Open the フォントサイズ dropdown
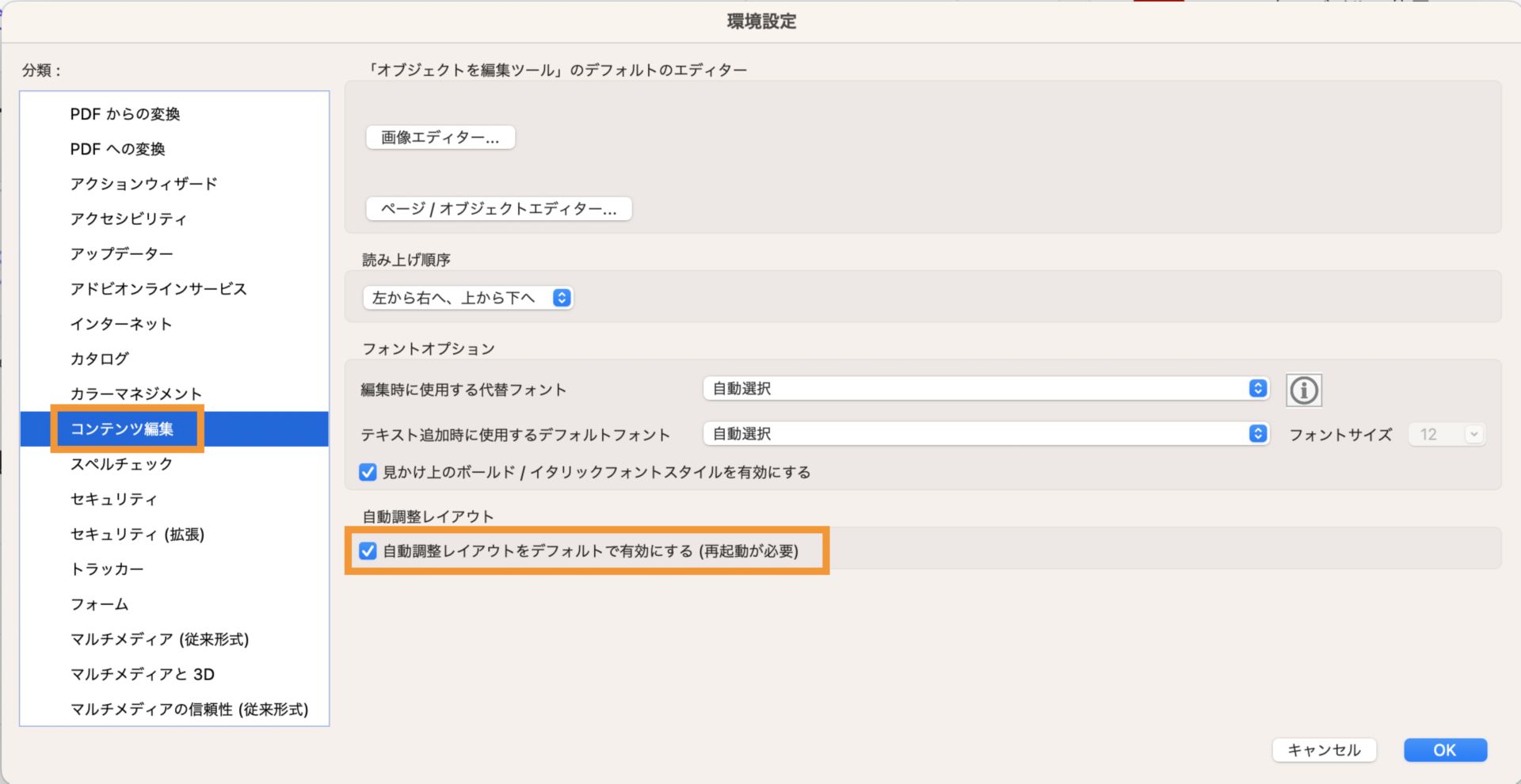The height and width of the screenshot is (784, 1521). pos(1447,433)
